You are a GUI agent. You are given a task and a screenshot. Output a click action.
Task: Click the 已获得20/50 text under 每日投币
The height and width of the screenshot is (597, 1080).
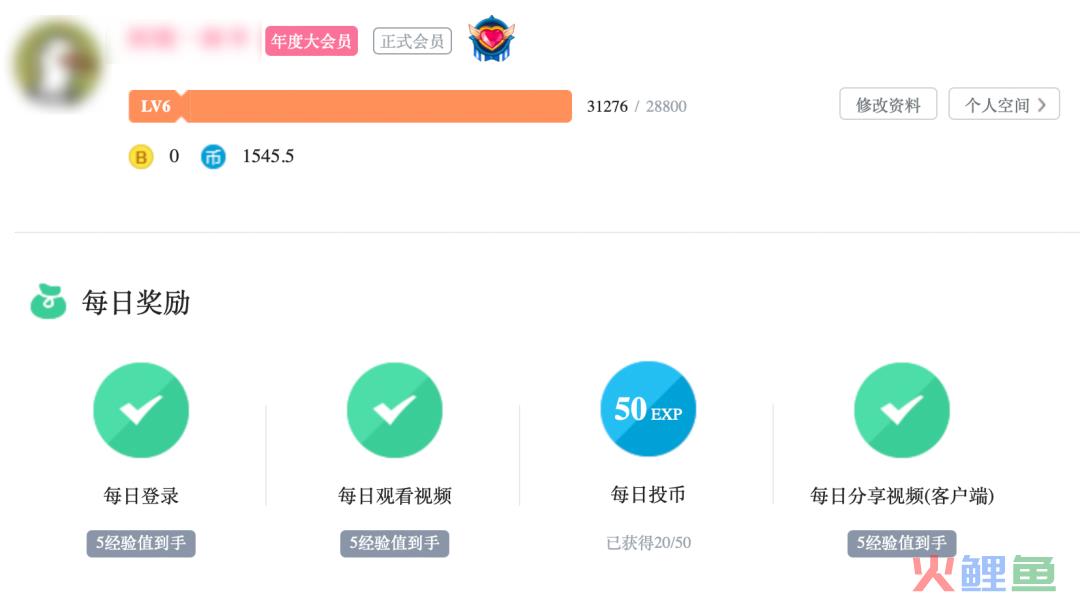click(x=649, y=543)
